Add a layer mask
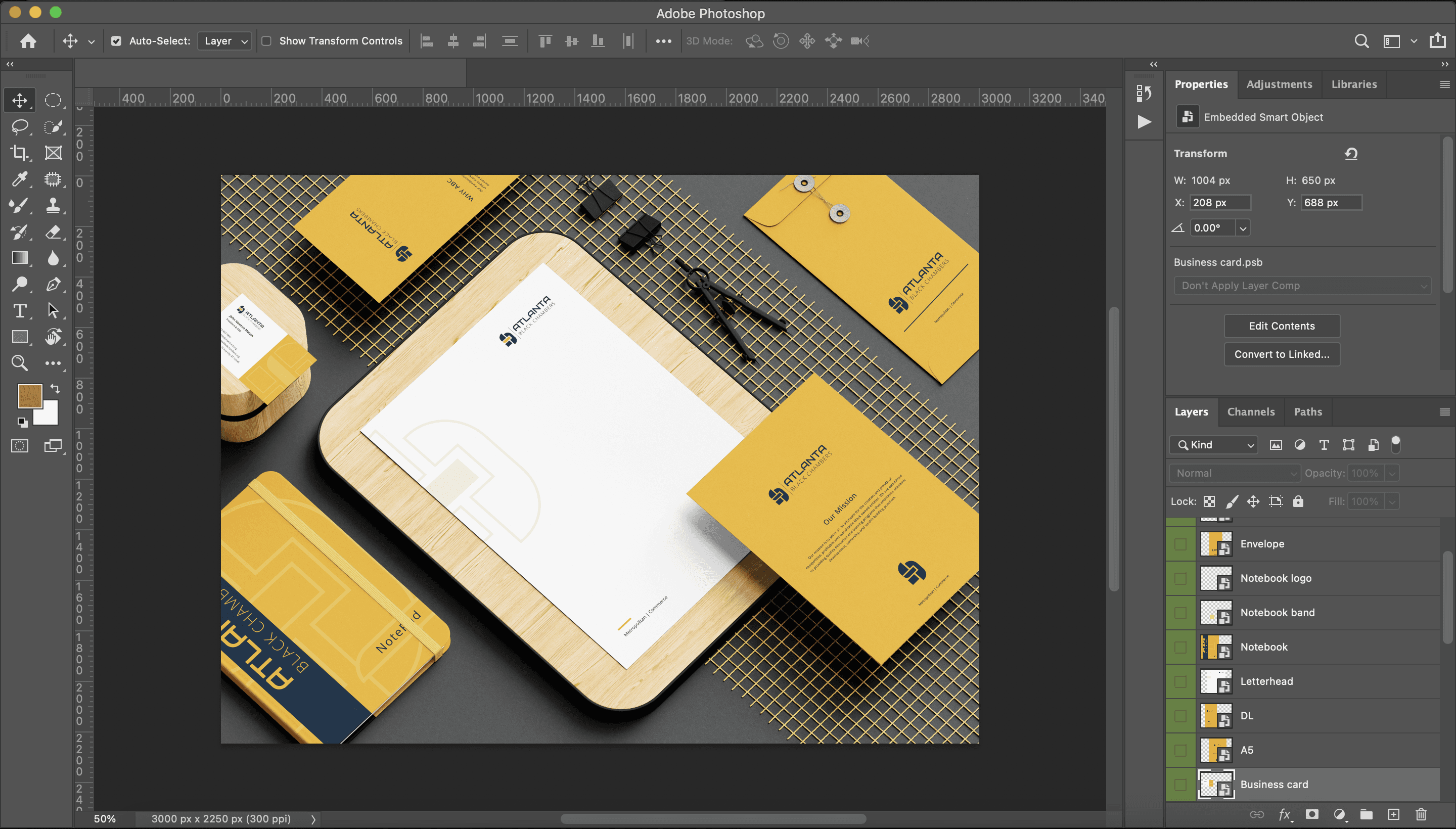The height and width of the screenshot is (829, 1456). tap(1312, 815)
